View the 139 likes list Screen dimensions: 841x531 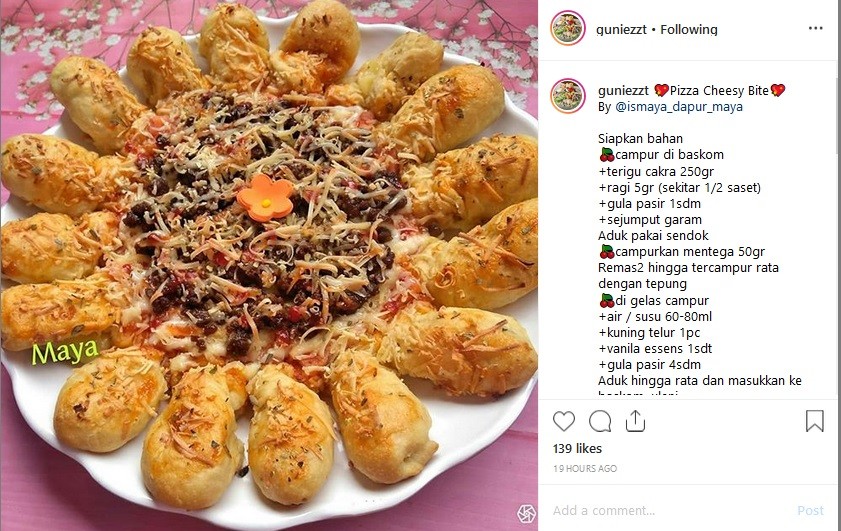[x=577, y=448]
